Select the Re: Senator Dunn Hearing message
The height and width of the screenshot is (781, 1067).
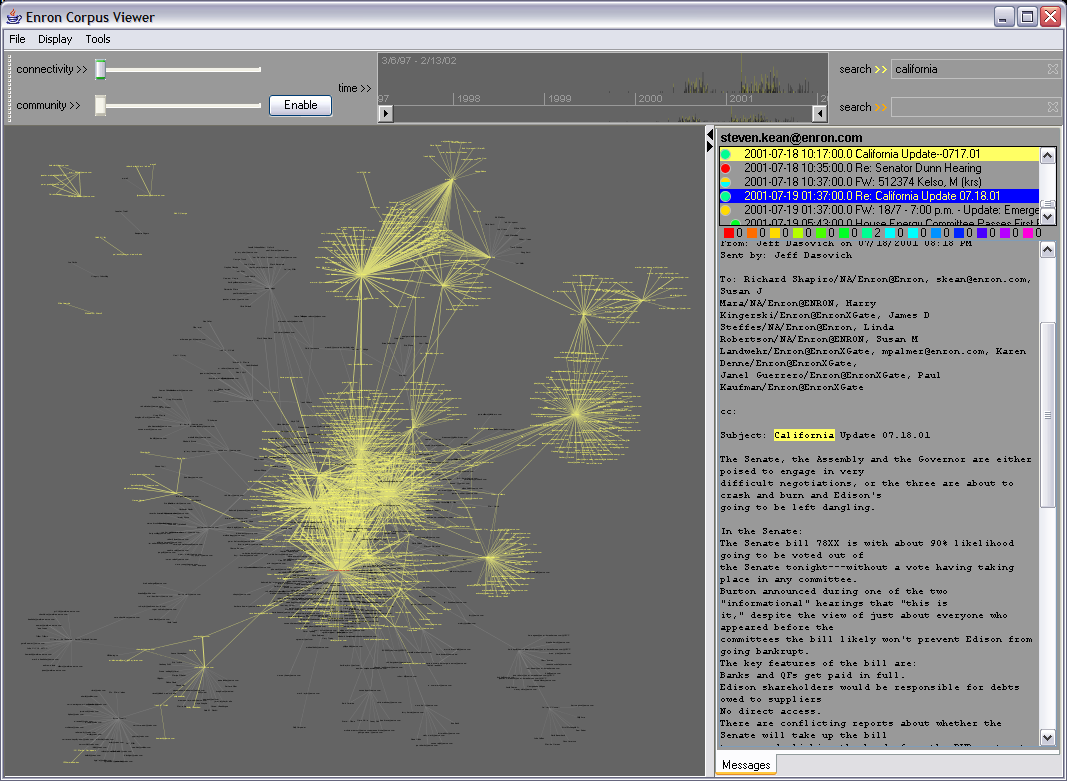[x=880, y=168]
